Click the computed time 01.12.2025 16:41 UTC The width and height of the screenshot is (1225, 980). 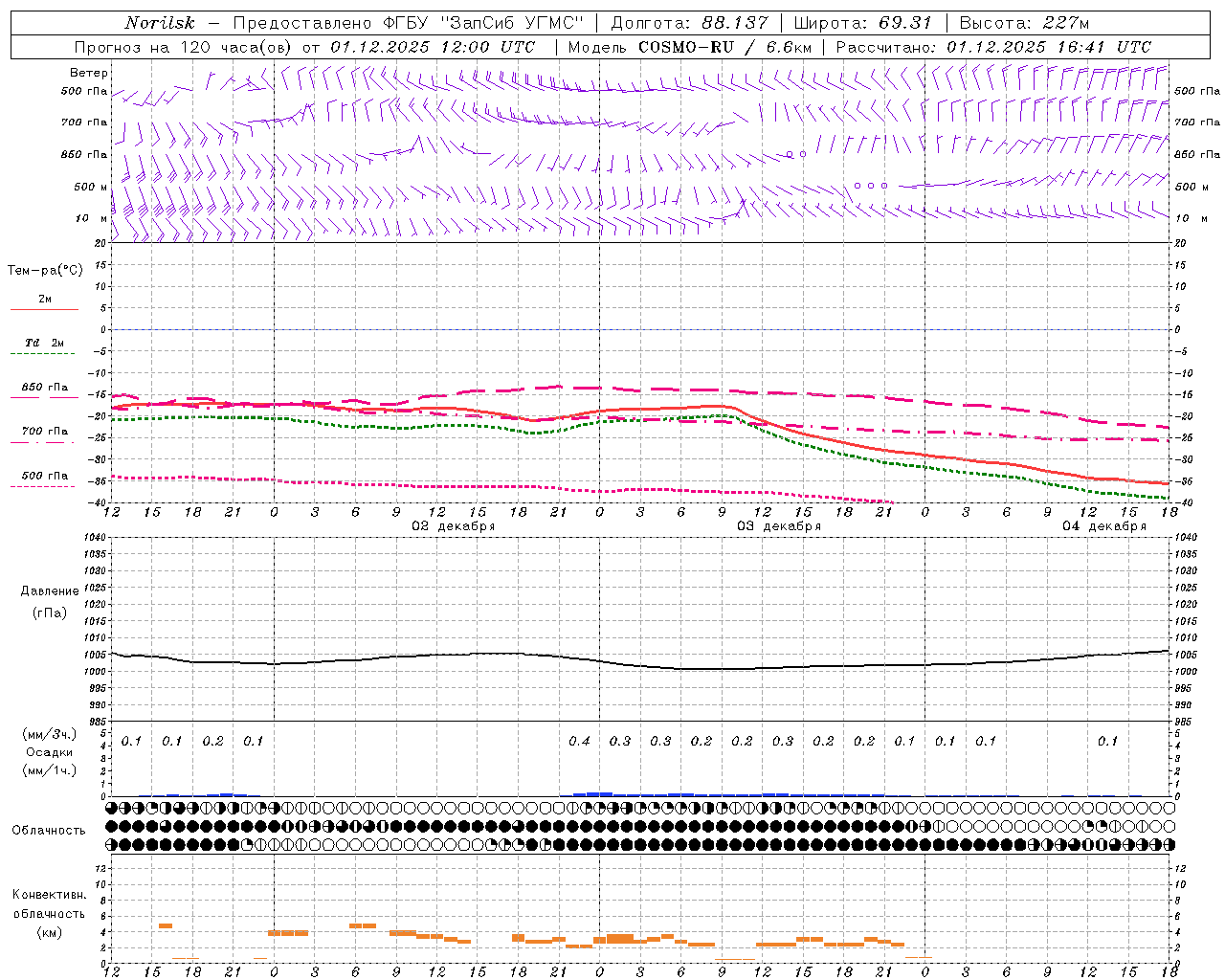tap(1049, 47)
